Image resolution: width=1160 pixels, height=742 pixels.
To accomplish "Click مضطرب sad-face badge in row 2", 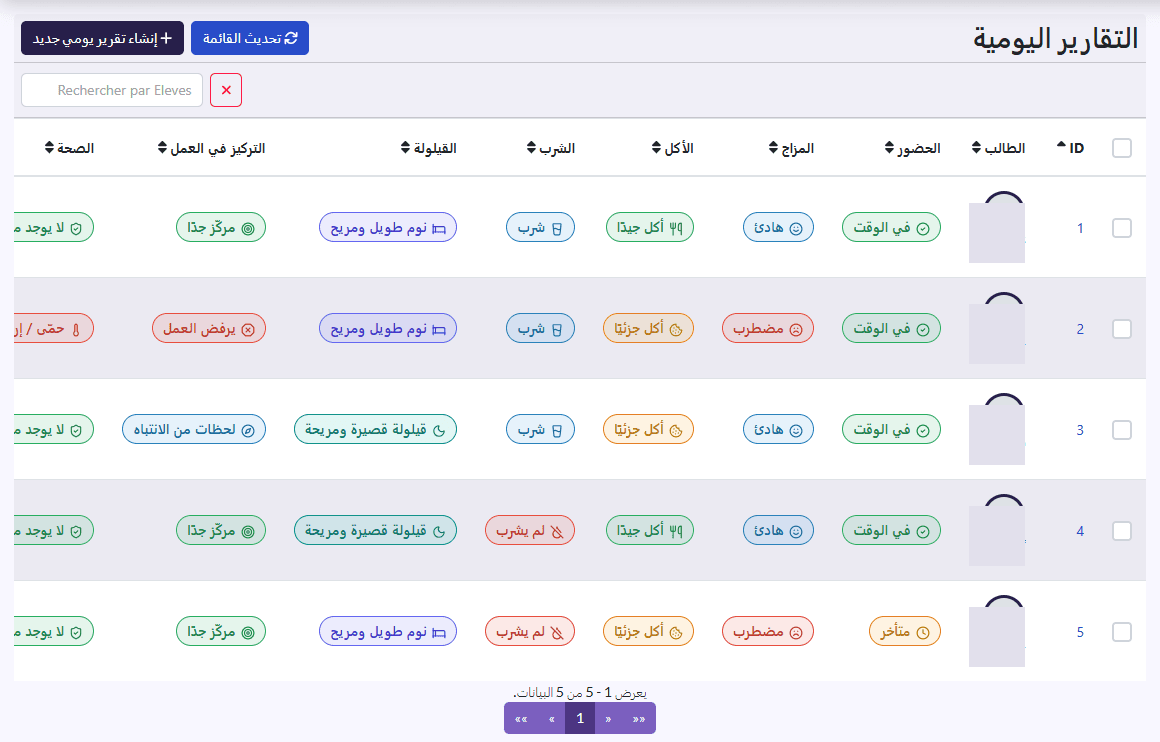I will click(767, 328).
